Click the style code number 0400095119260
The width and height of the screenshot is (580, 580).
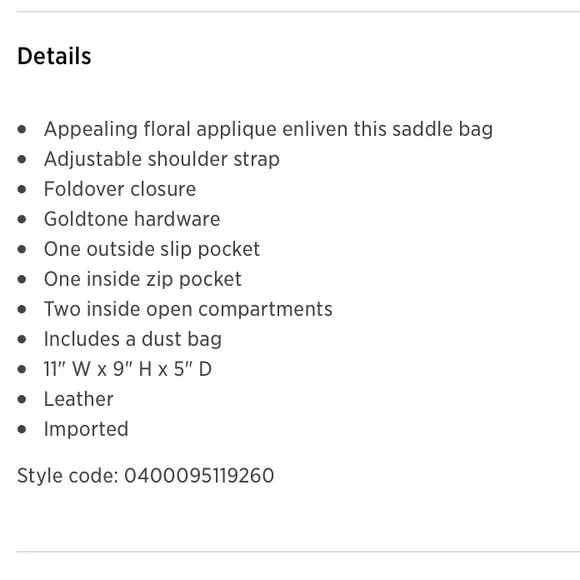[199, 476]
